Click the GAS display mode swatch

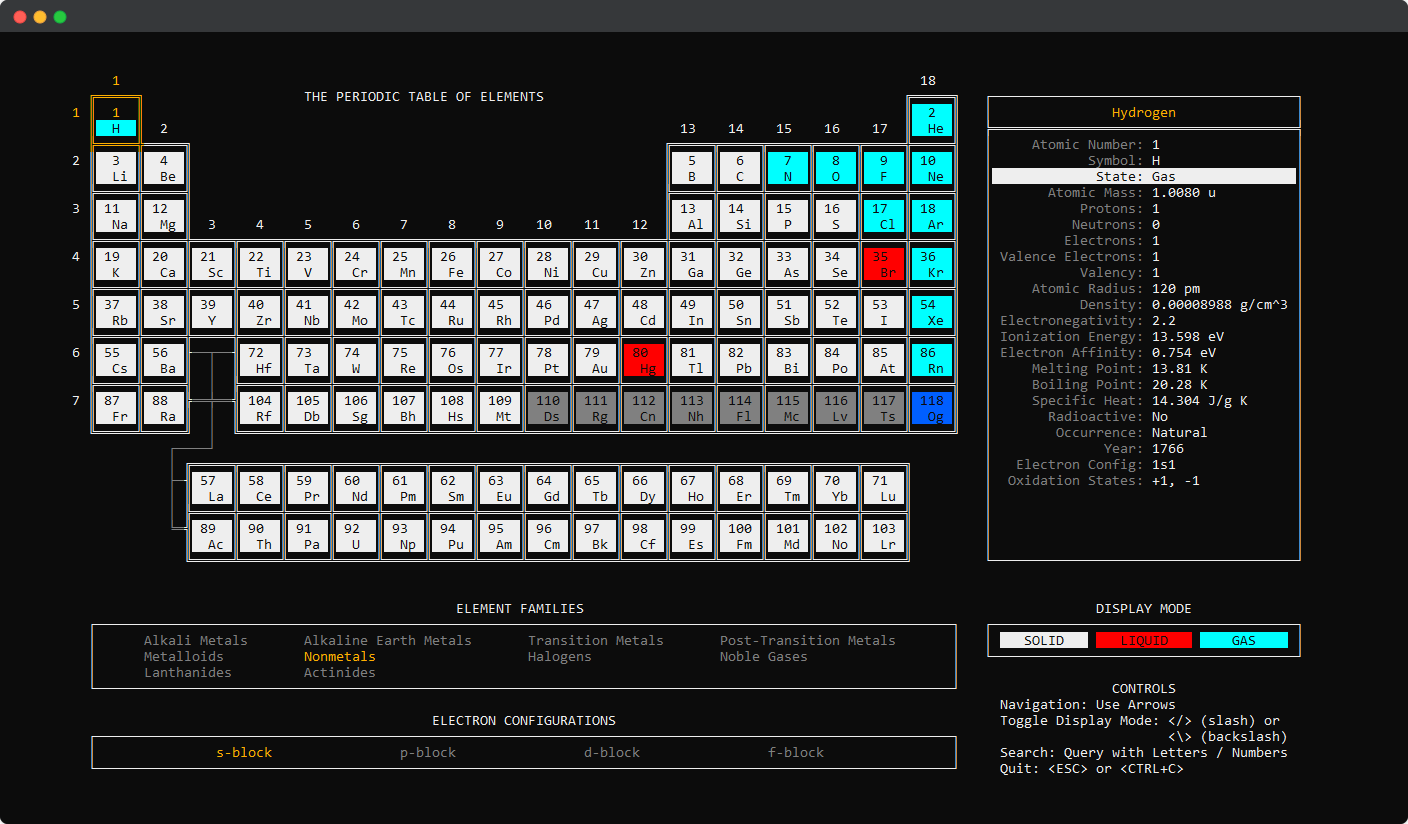point(1244,641)
